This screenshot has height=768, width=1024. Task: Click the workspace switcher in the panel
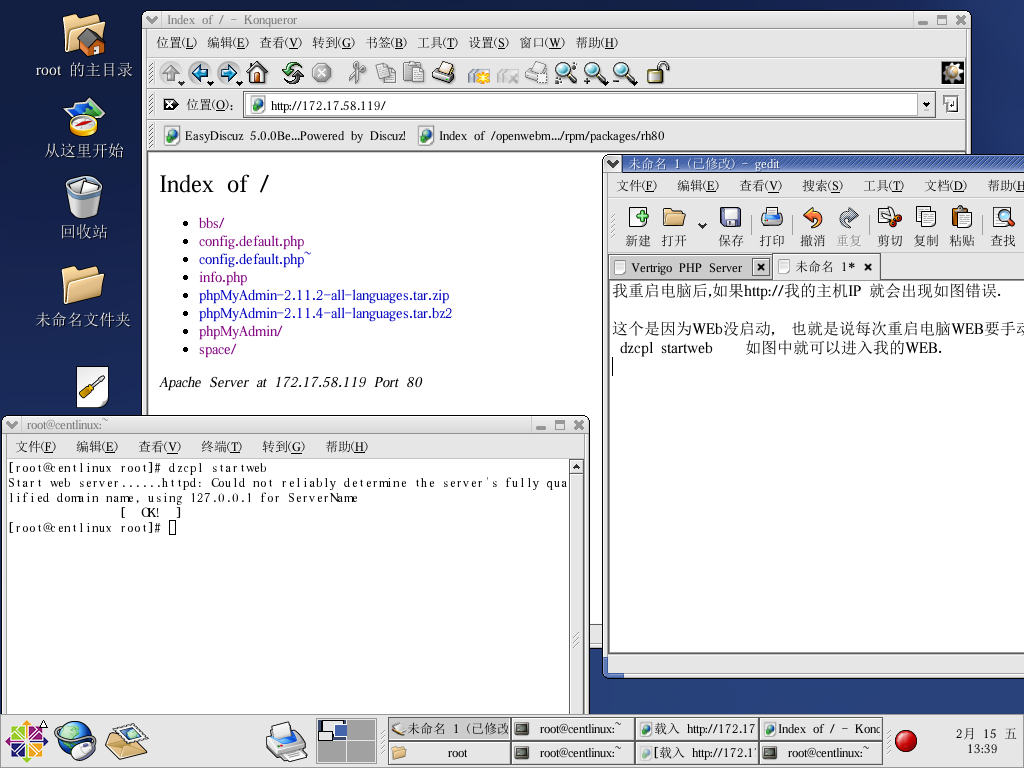tap(346, 741)
